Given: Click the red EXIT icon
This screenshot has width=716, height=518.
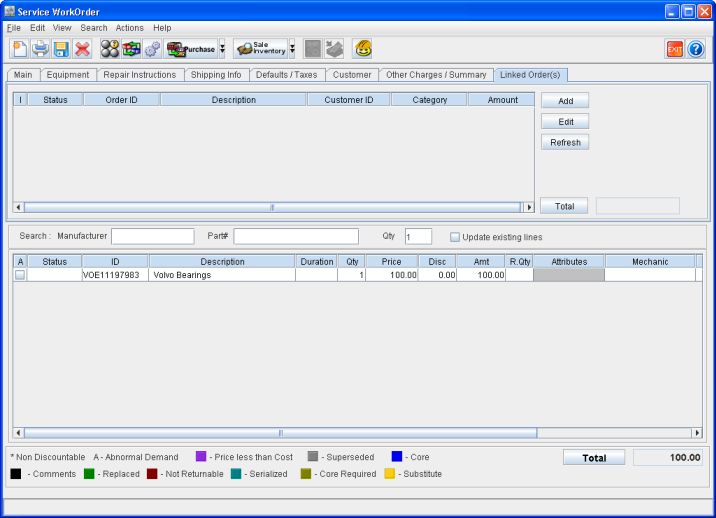Looking at the screenshot, I should [674, 49].
